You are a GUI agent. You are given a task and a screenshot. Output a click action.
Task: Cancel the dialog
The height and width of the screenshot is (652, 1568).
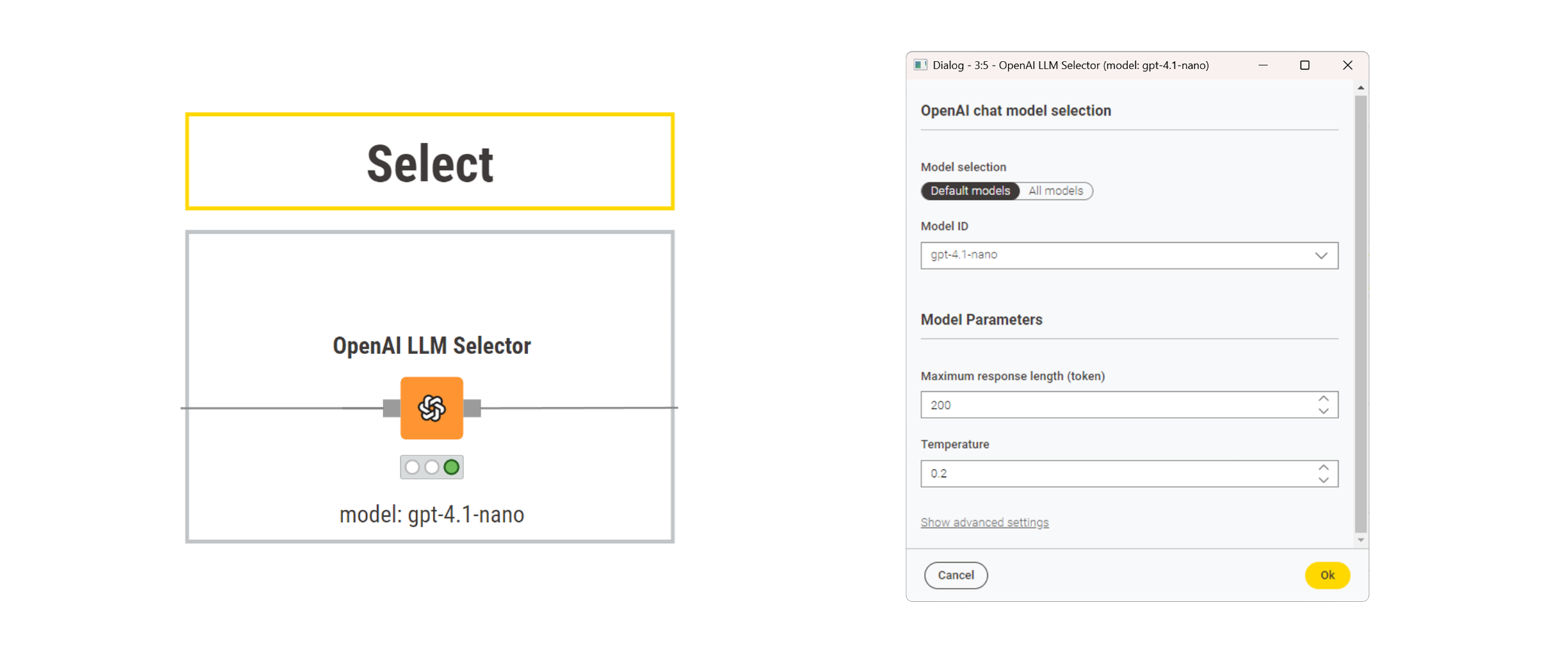956,575
